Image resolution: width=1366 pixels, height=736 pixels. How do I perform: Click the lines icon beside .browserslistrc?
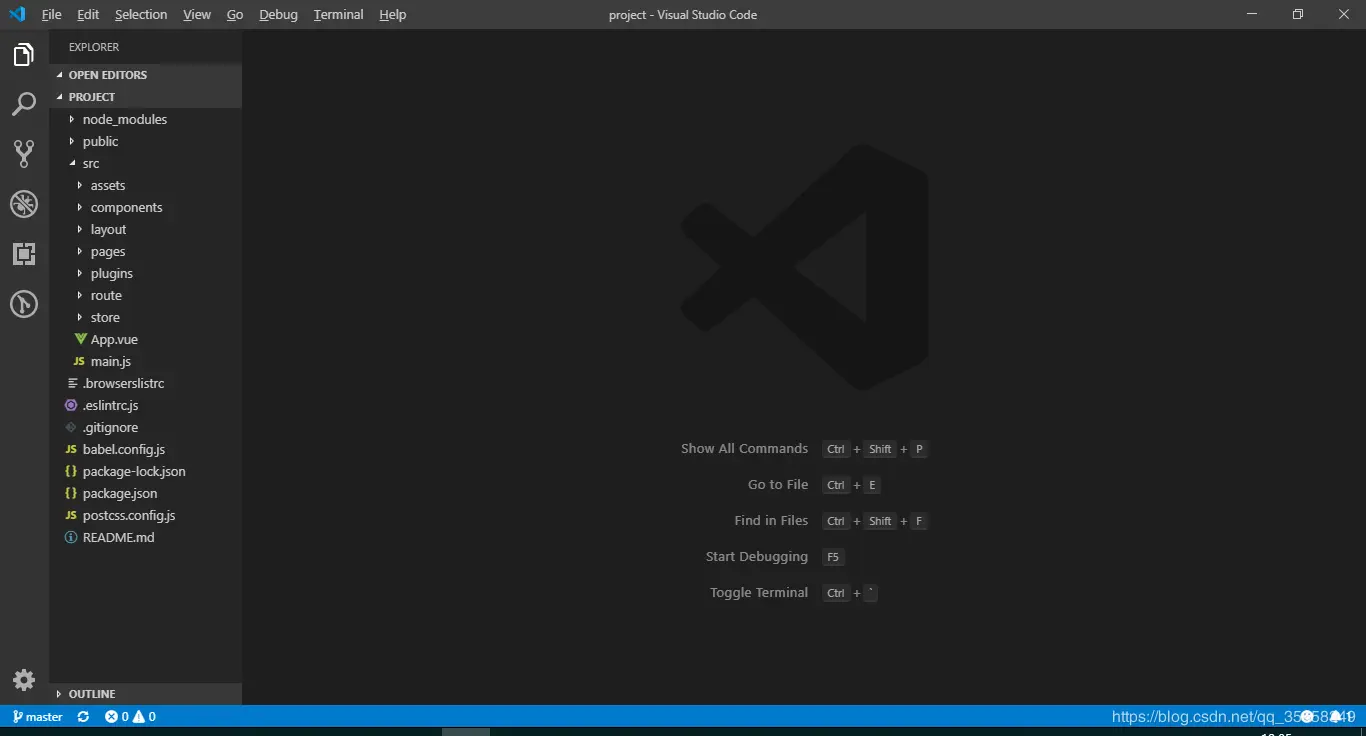point(72,383)
